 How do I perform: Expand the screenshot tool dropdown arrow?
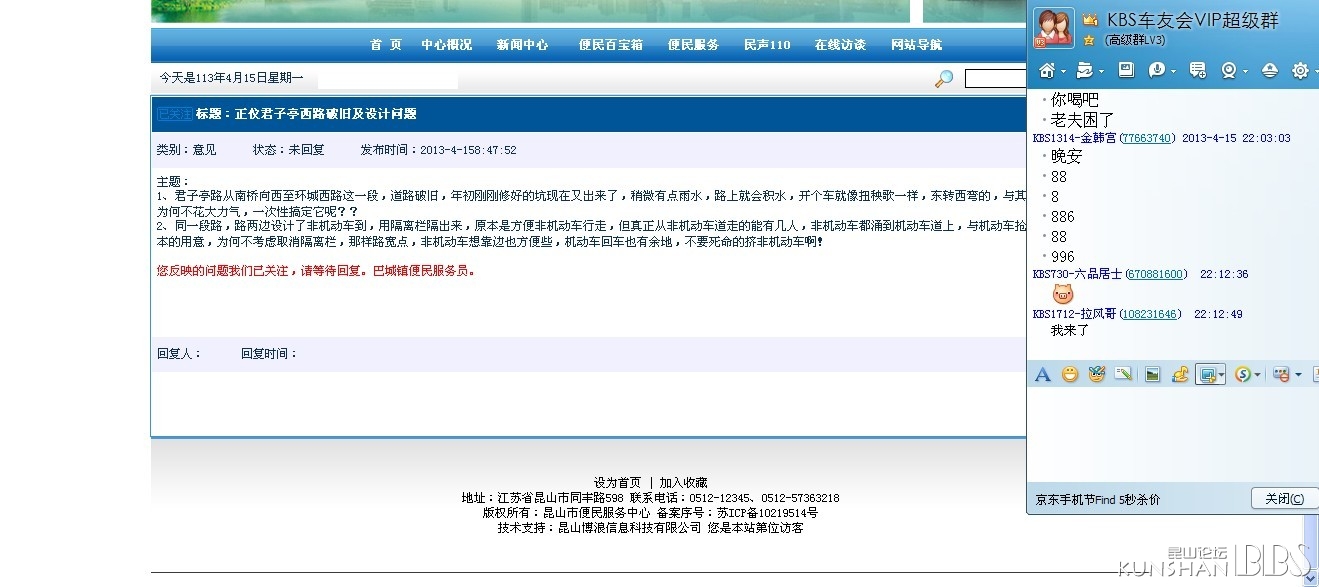point(1223,376)
